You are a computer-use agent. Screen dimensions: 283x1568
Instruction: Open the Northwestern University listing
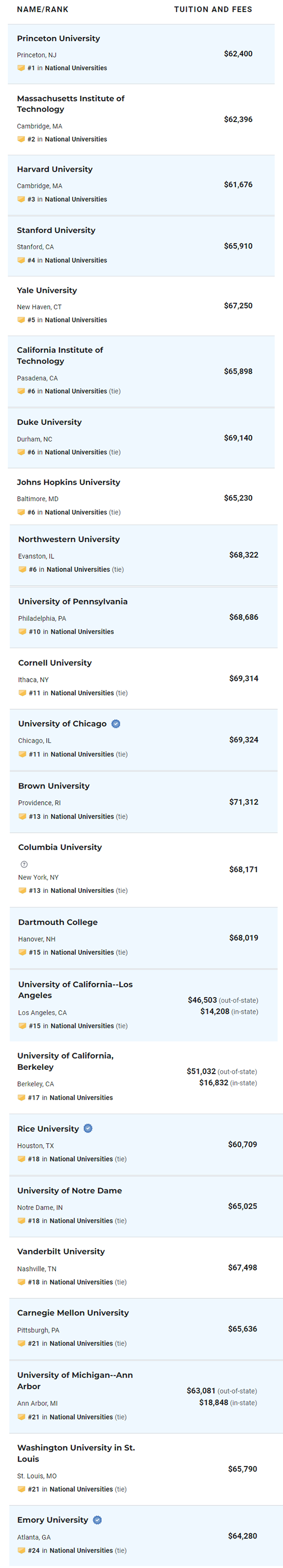click(x=69, y=539)
